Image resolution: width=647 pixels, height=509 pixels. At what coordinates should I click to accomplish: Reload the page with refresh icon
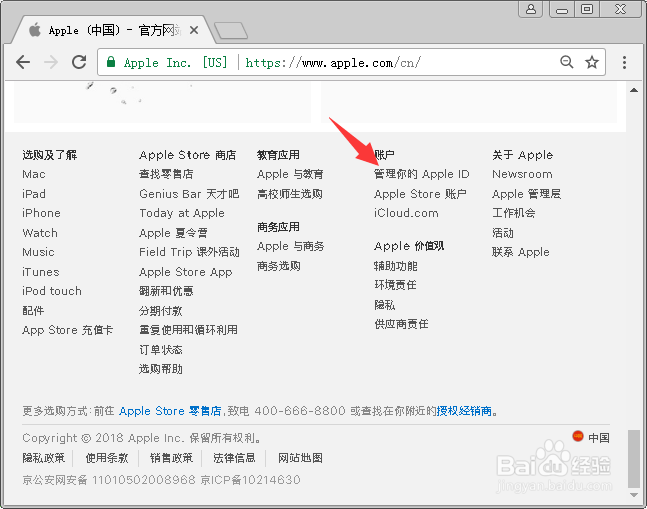(x=79, y=62)
